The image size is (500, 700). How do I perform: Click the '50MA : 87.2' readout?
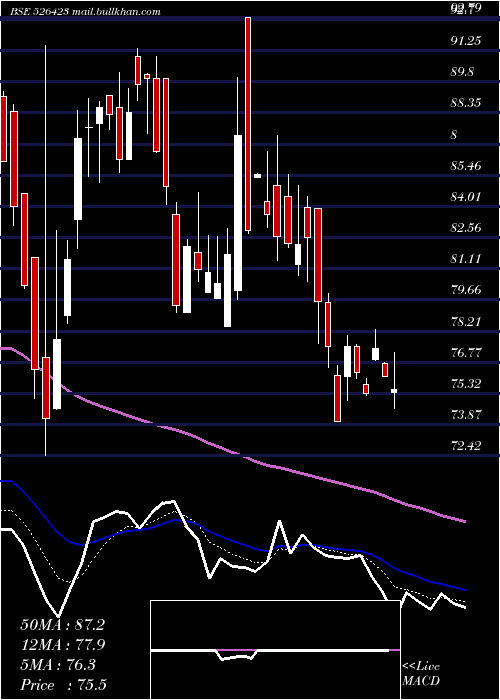[63, 625]
